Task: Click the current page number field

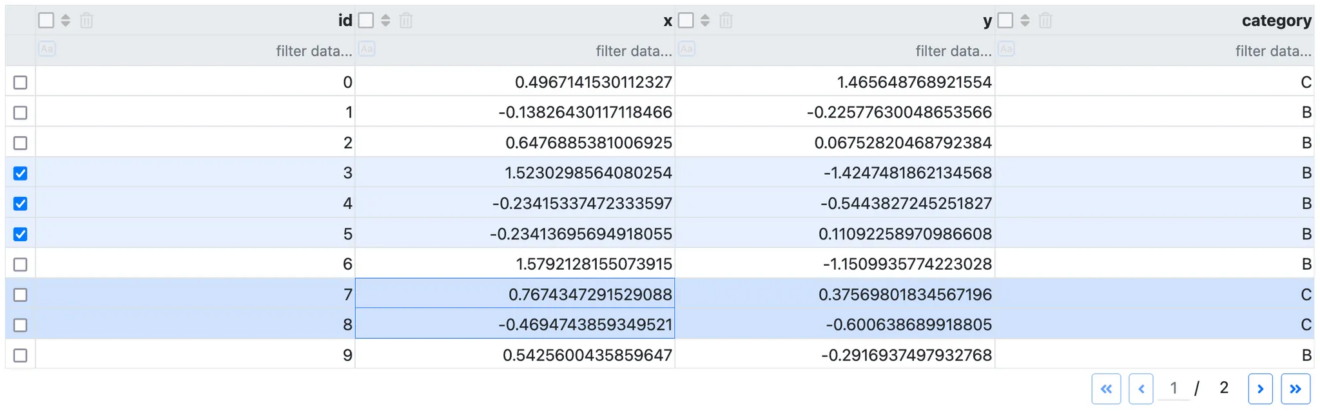Action: click(x=1175, y=389)
